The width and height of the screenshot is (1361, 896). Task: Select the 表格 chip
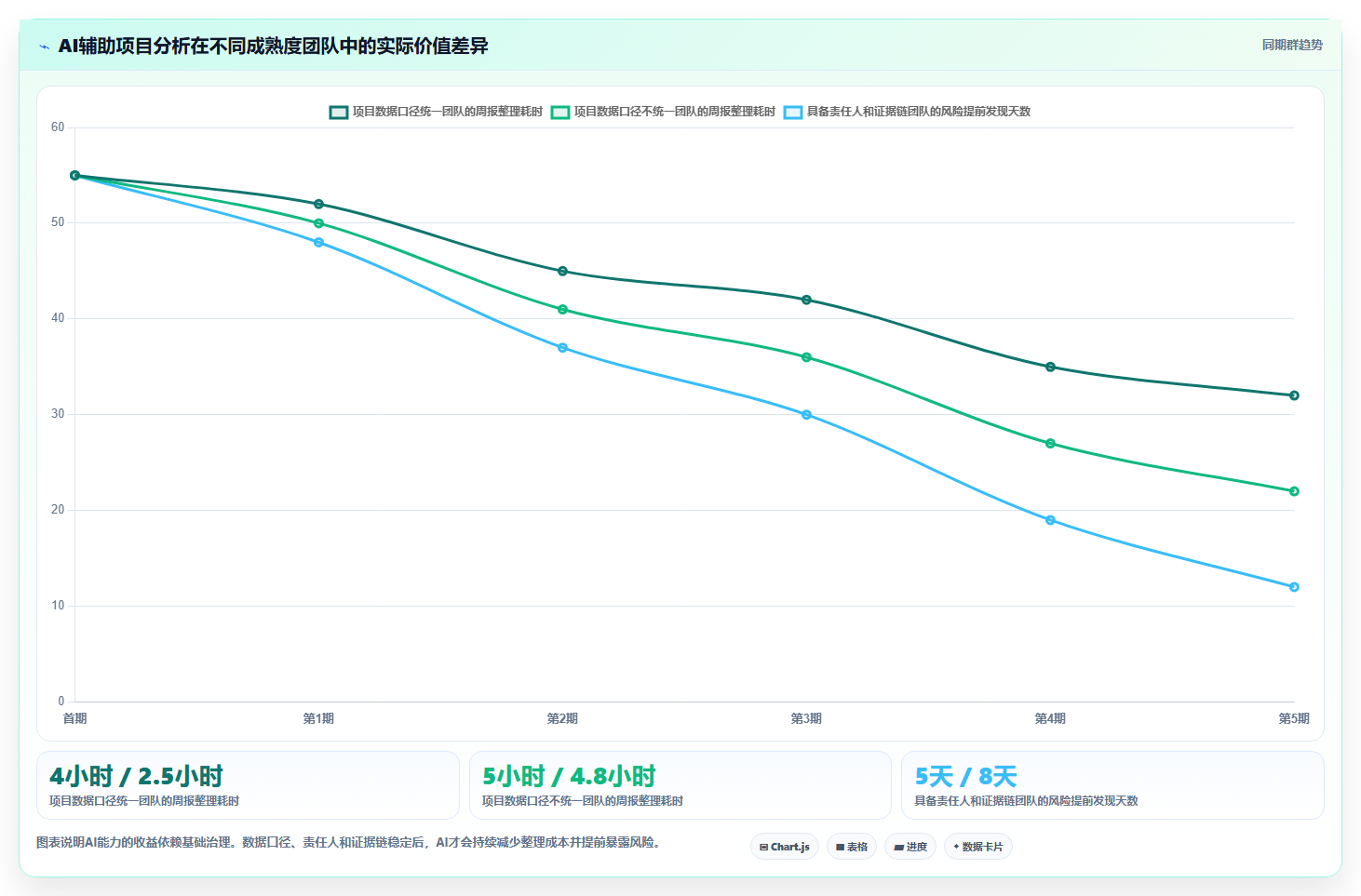852,847
